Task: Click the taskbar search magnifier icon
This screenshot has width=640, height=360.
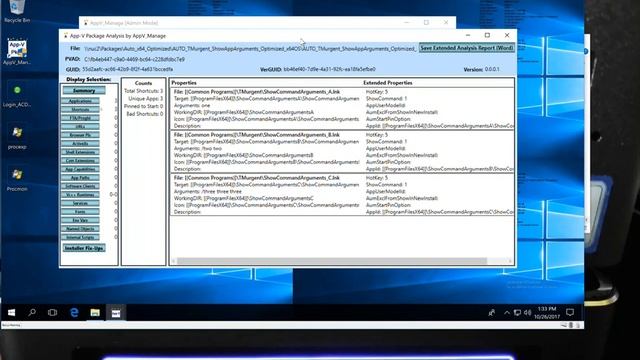Action: pos(32,313)
